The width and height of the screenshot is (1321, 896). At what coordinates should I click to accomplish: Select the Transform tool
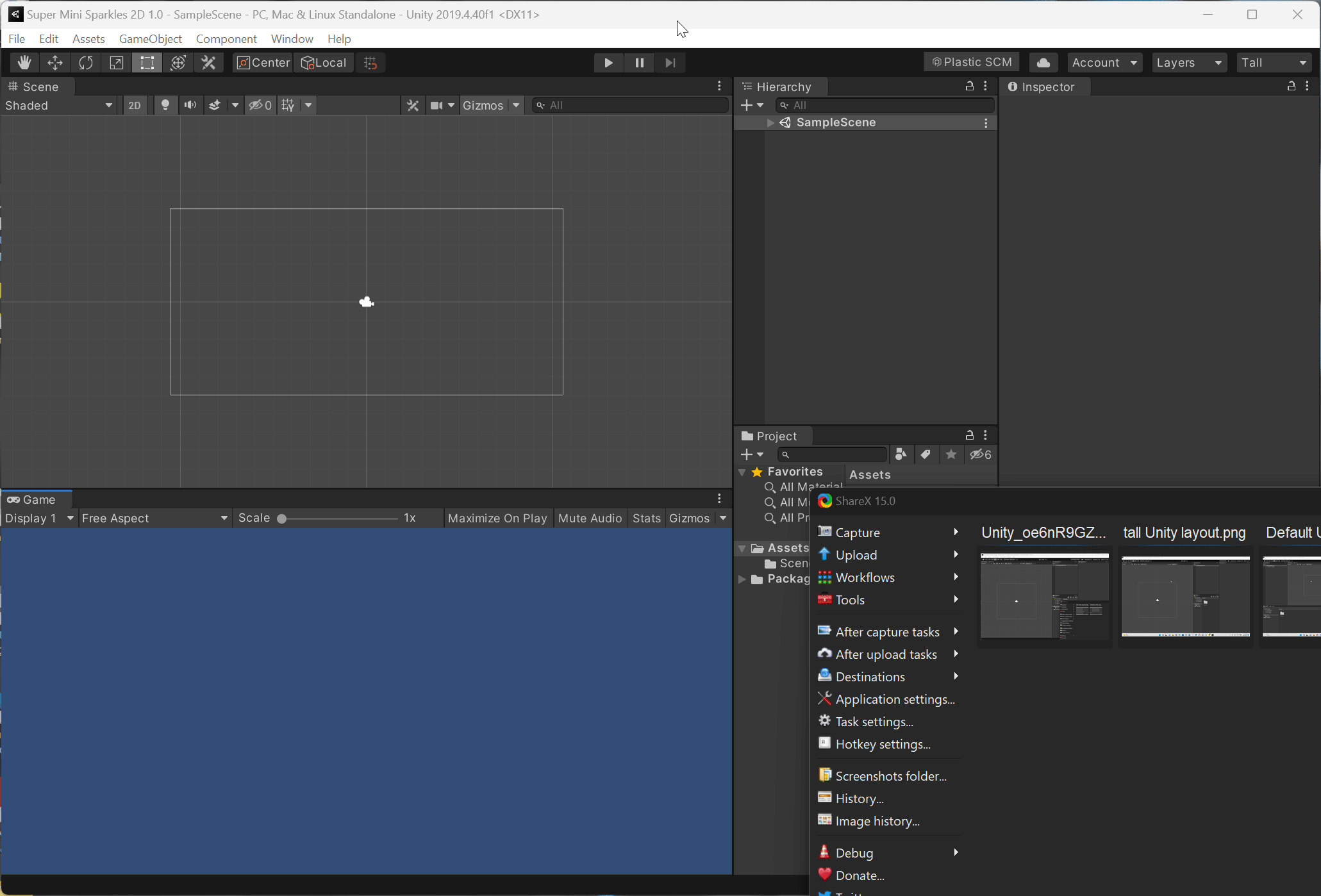coord(178,62)
